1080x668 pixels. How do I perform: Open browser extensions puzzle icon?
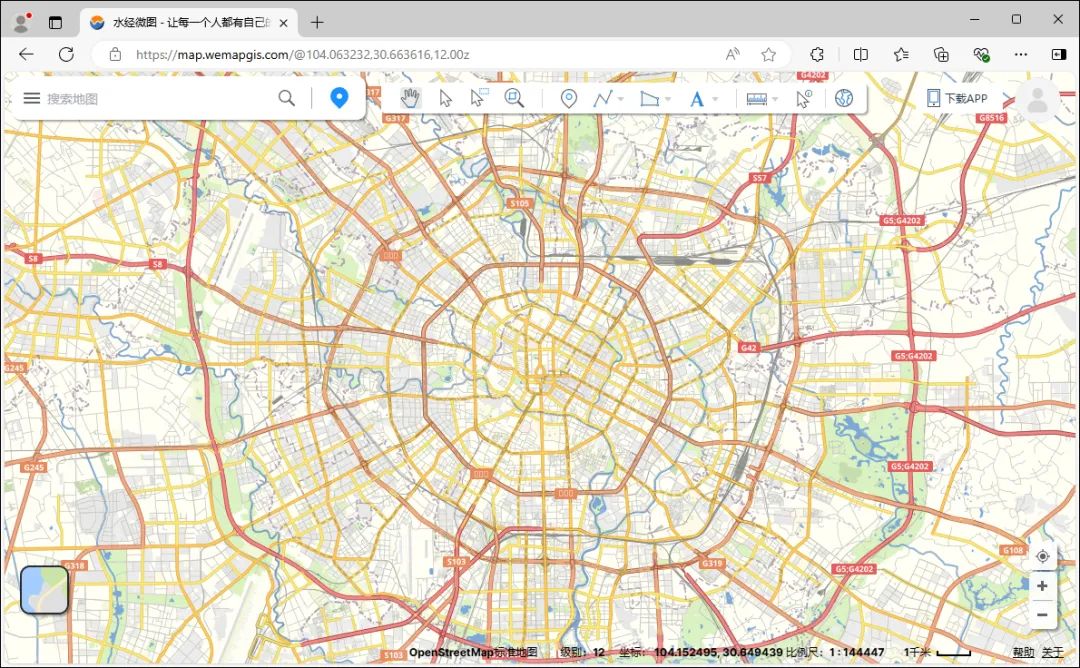pos(817,54)
